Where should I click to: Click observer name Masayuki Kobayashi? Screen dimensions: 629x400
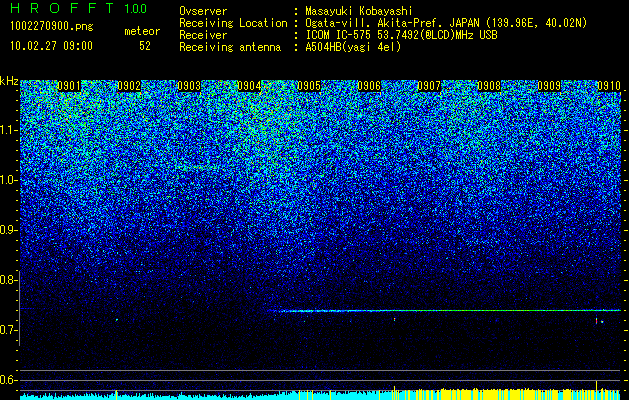[359, 12]
